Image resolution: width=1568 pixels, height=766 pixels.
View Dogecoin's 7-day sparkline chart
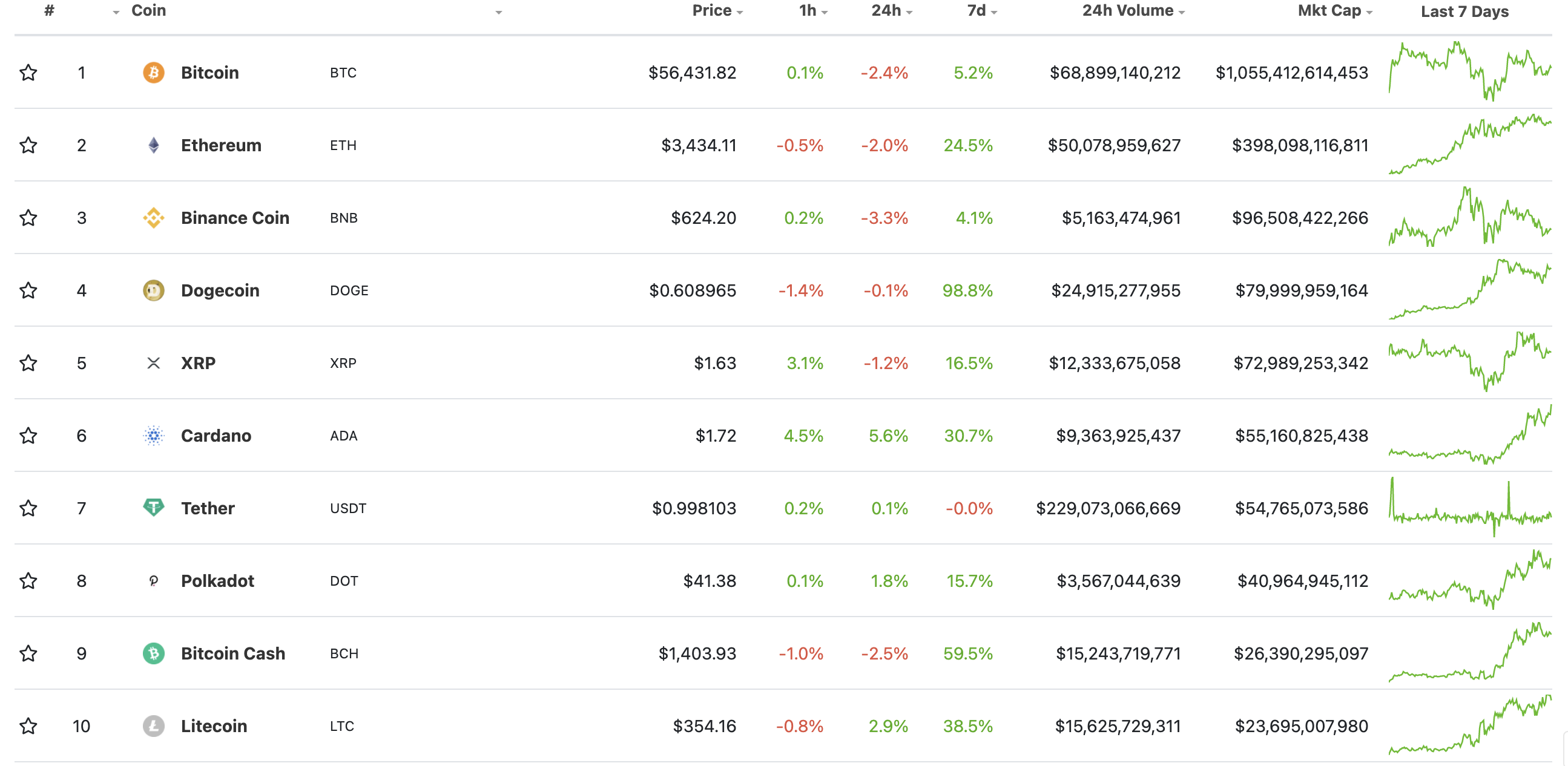1469,289
